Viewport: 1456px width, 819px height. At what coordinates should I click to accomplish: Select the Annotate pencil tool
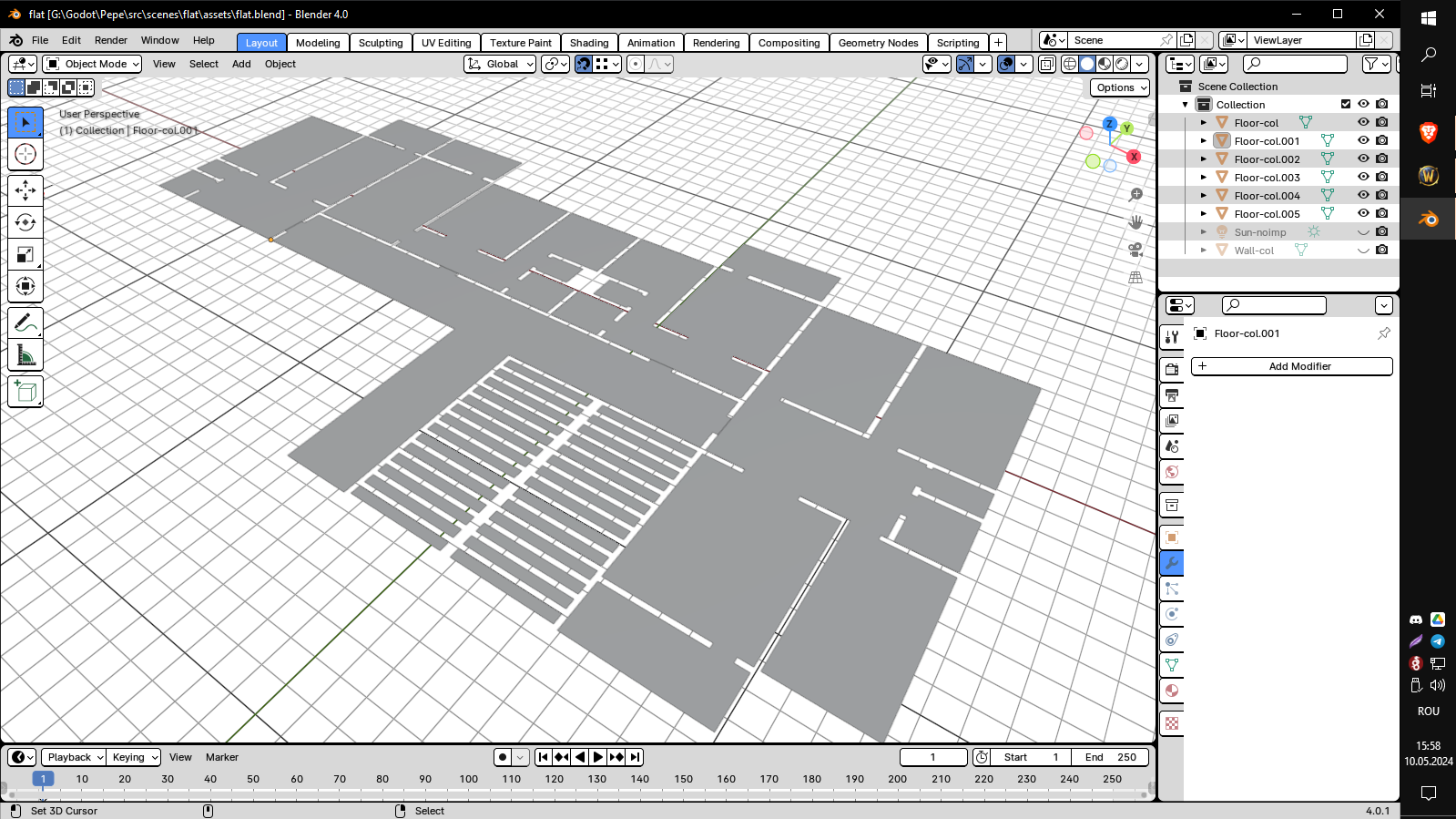[25, 322]
